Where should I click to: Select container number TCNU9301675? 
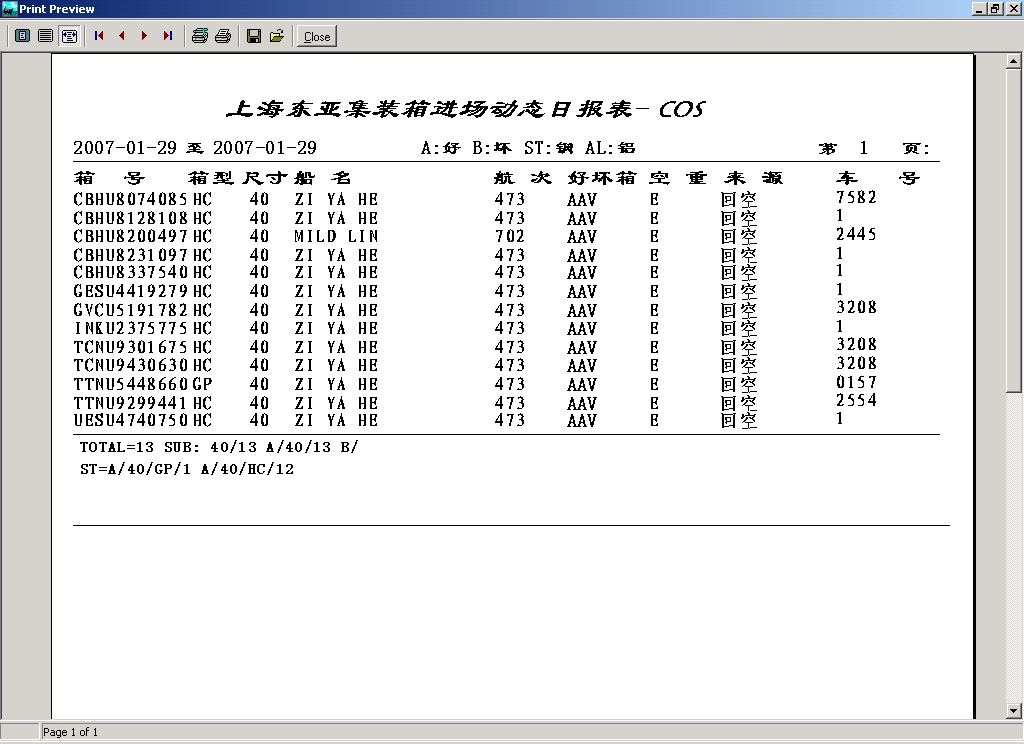[131, 347]
